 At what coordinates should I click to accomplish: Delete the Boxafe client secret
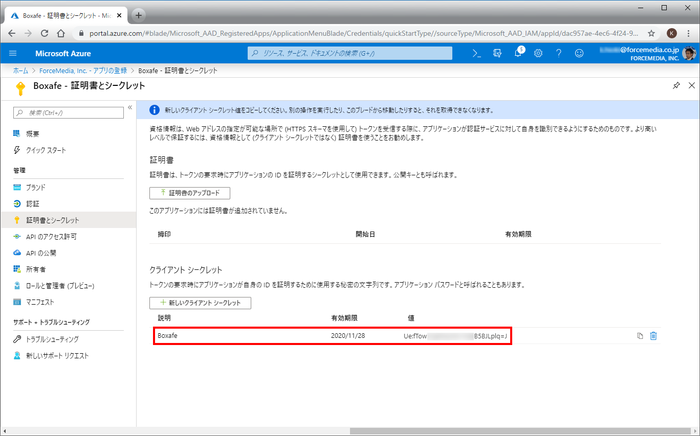point(653,336)
